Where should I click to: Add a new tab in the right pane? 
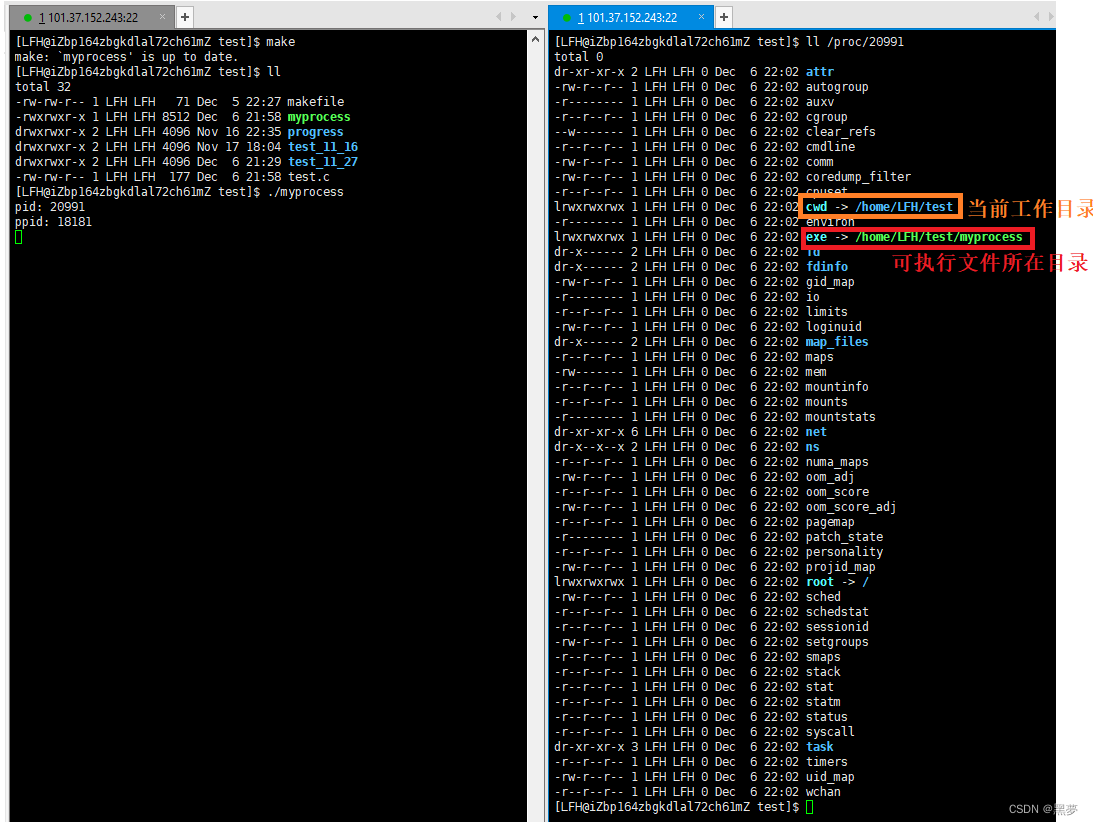coord(724,17)
